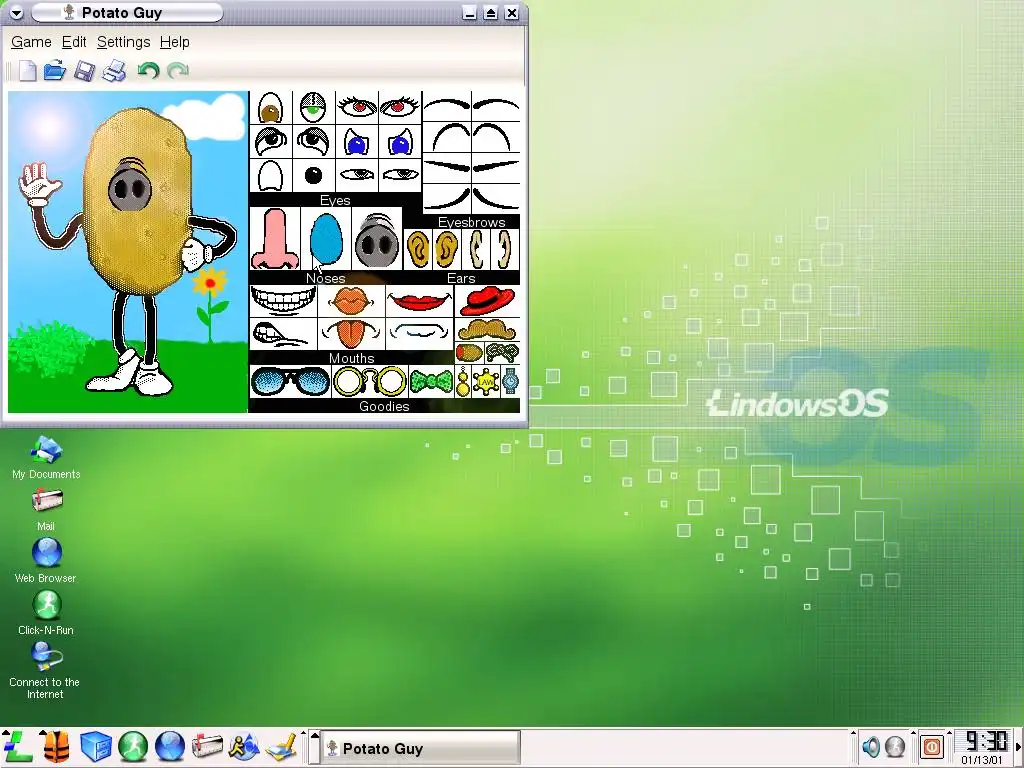Image resolution: width=1024 pixels, height=768 pixels.
Task: Click the gray globe connection tray icon
Action: (895, 746)
